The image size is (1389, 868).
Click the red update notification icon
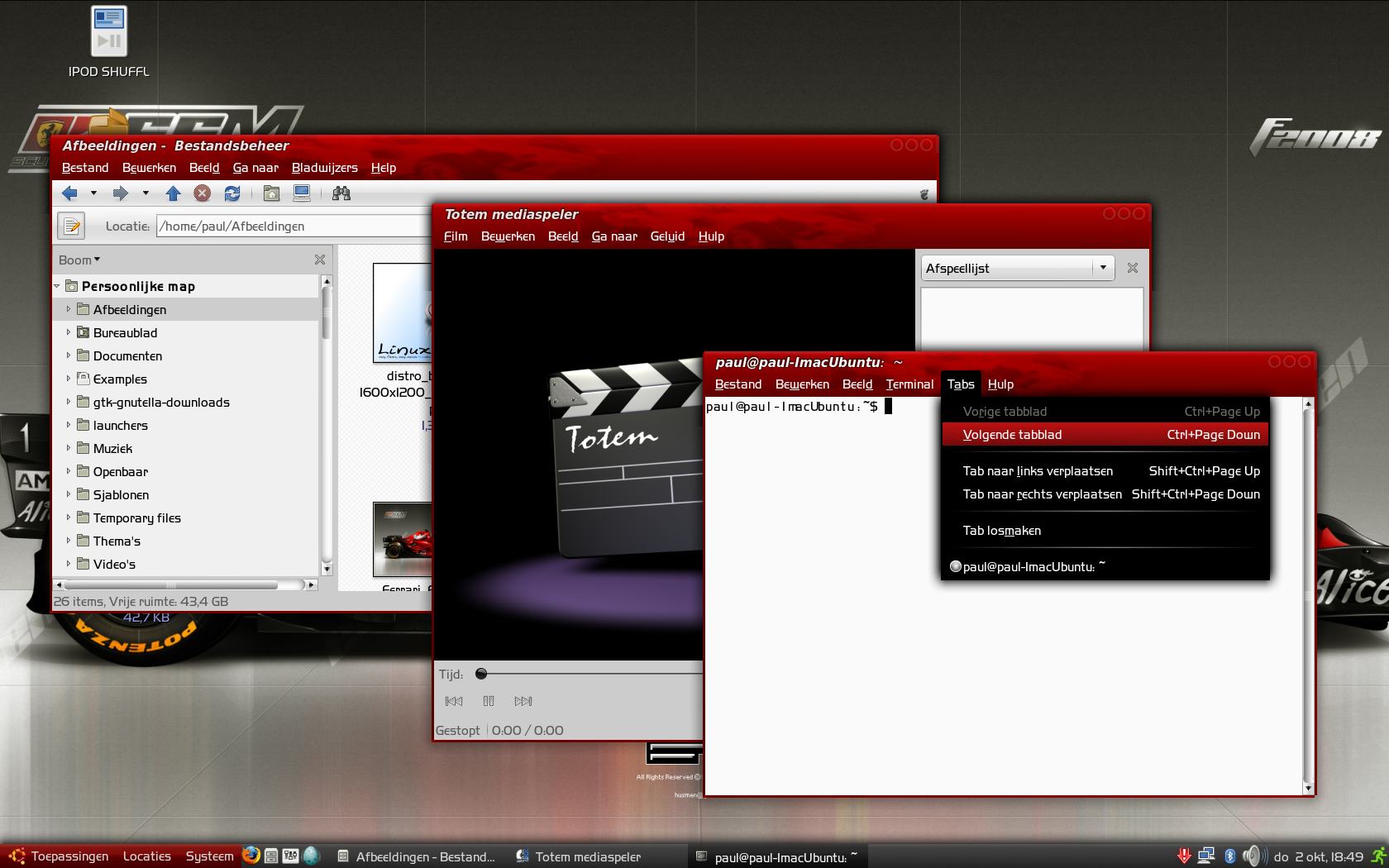(1184, 856)
